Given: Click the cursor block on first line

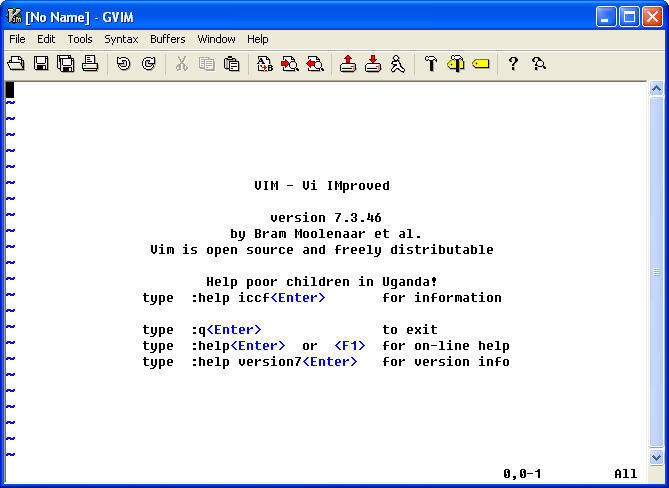Looking at the screenshot, I should click(x=10, y=90).
